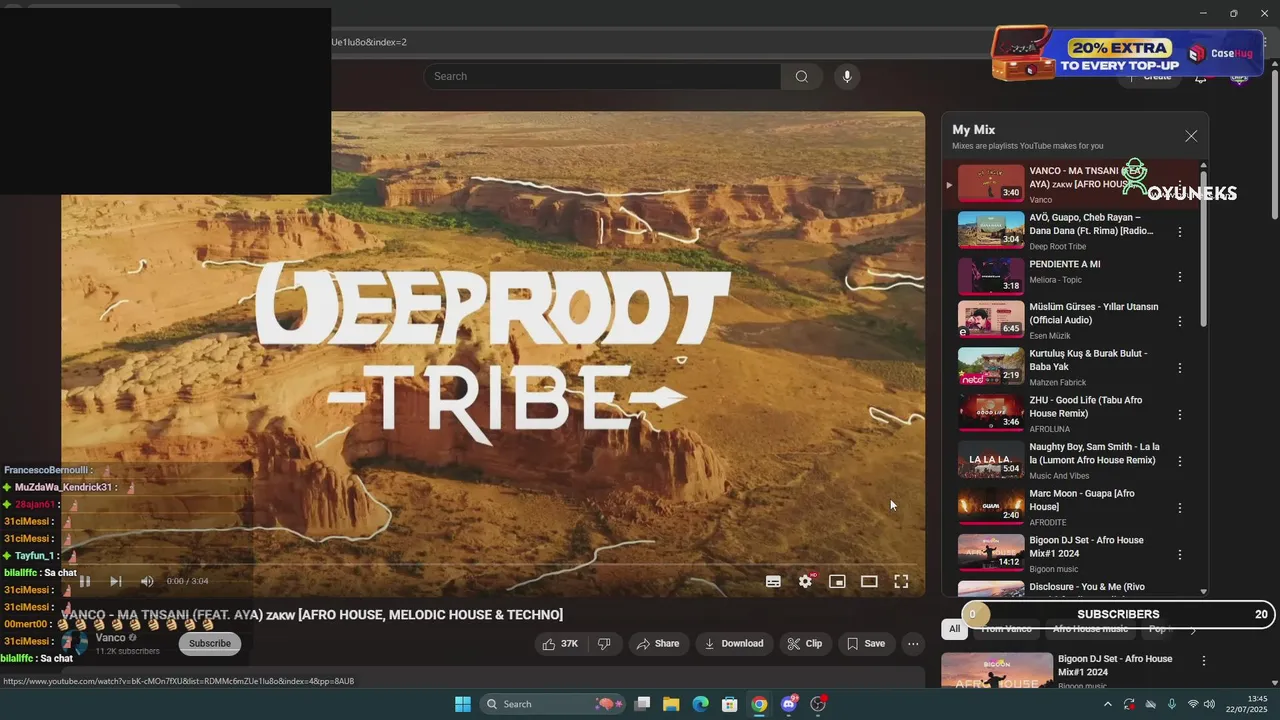Save the video to a playlist
This screenshot has height=720, width=1280.
click(x=866, y=644)
